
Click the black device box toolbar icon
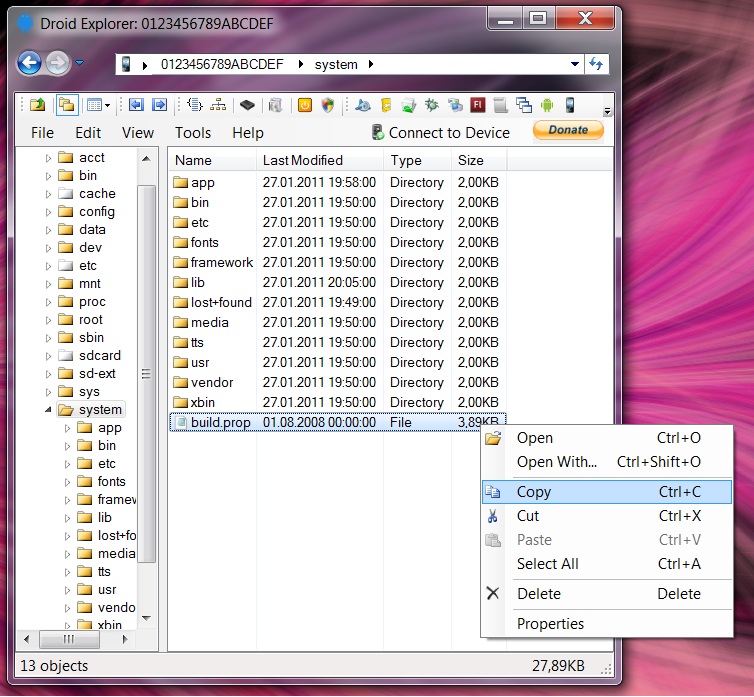point(247,104)
